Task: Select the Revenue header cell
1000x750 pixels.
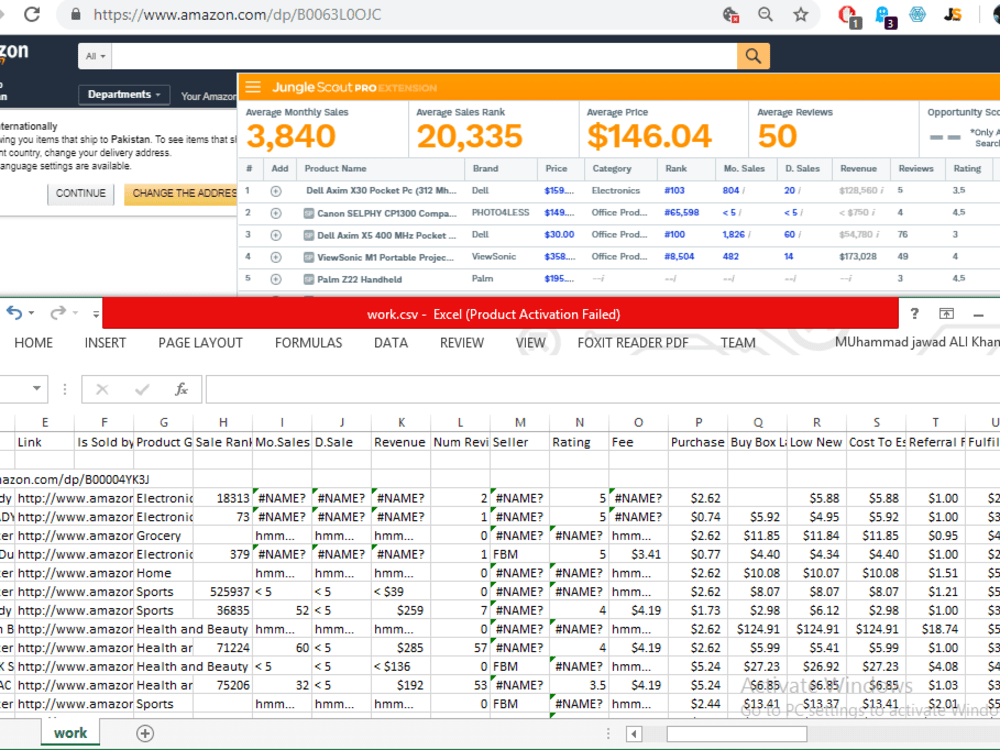Action: [401, 442]
